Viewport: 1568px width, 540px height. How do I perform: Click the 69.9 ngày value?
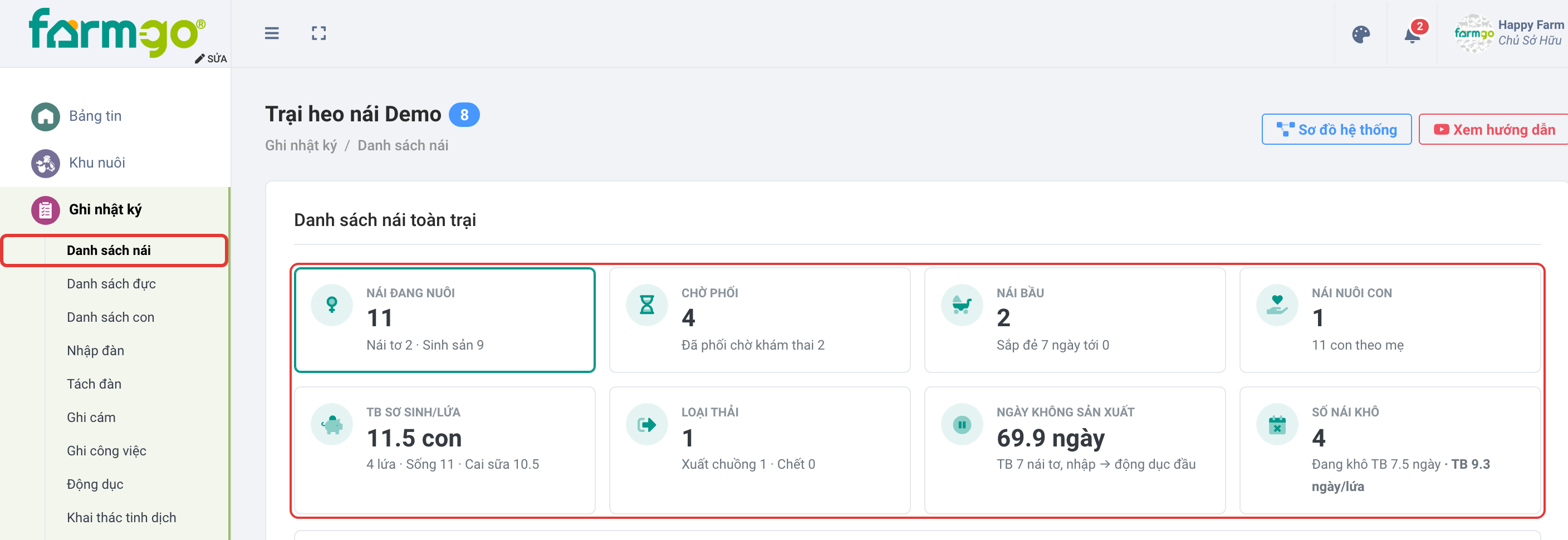coord(1050,438)
